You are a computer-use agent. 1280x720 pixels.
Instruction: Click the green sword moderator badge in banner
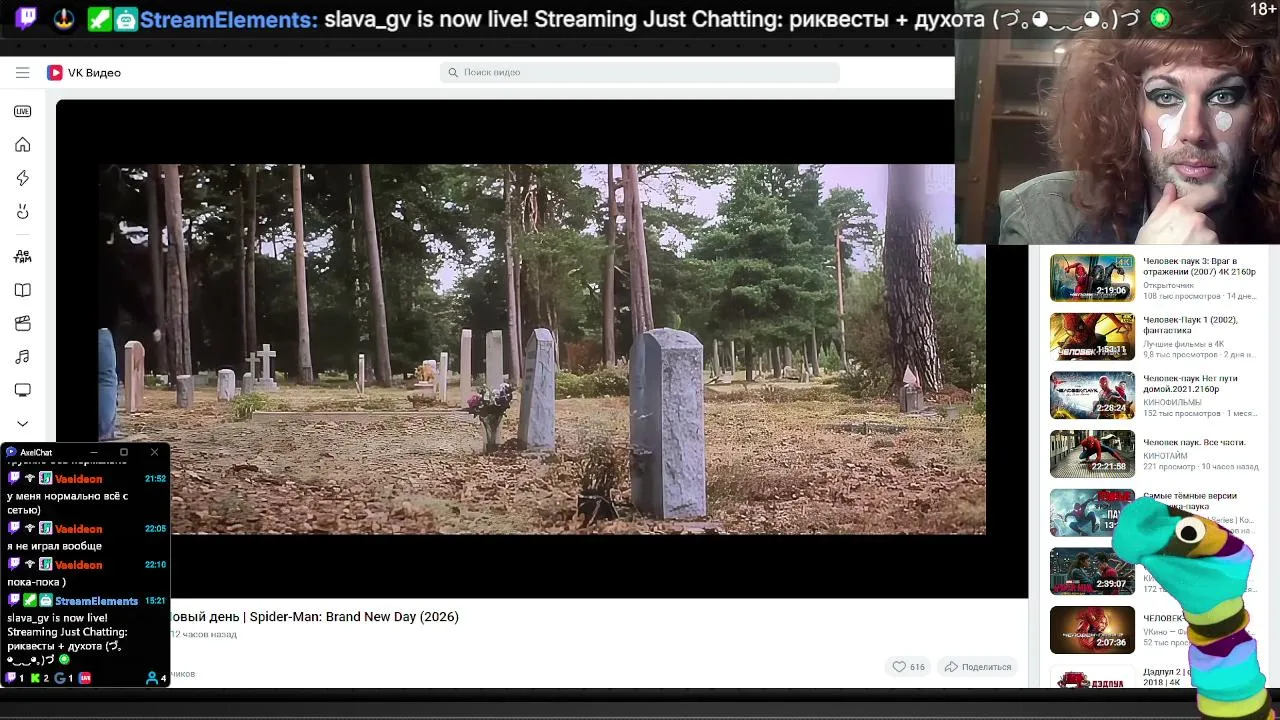99,19
